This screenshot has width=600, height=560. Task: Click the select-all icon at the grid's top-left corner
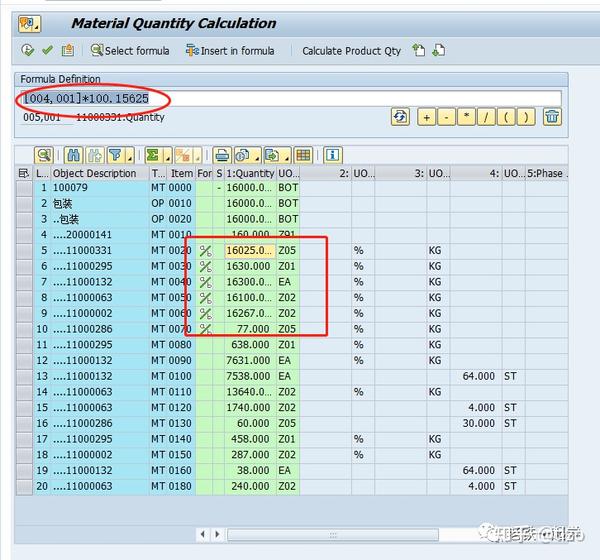click(x=24, y=173)
